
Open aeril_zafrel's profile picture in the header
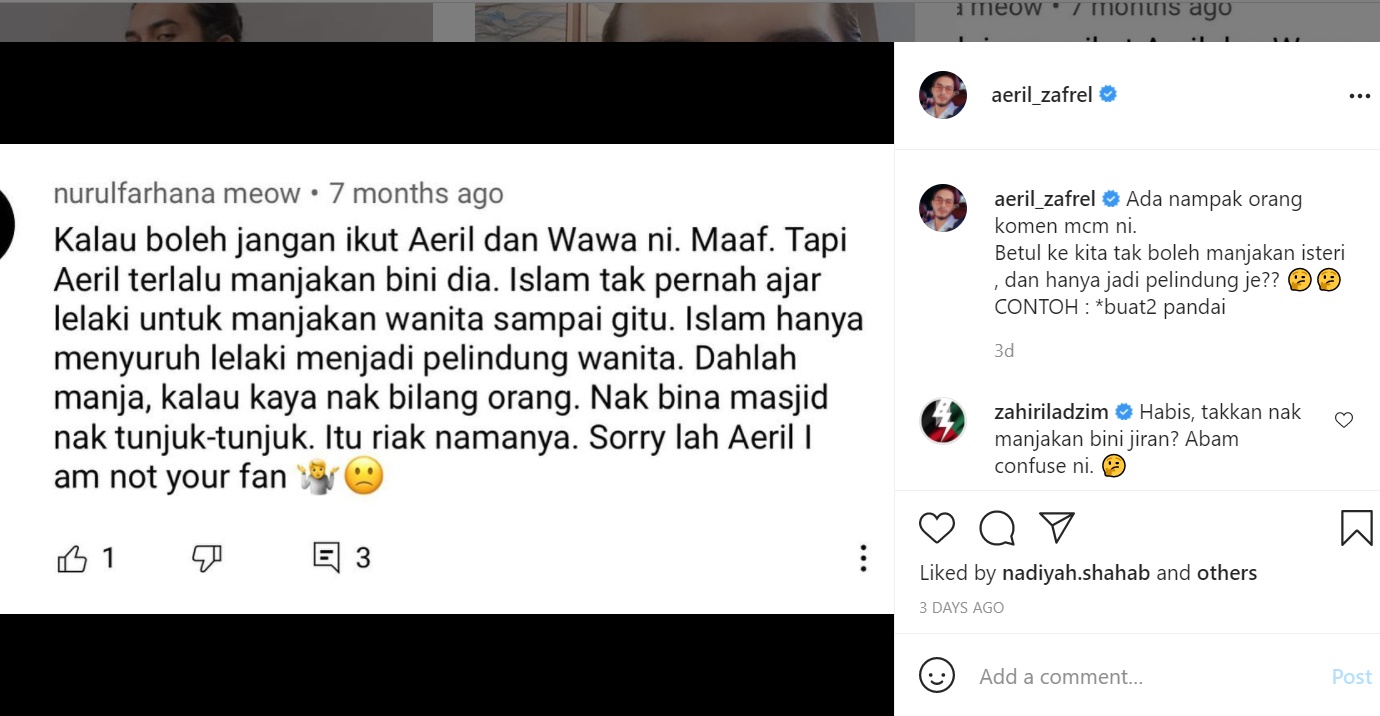coord(943,95)
